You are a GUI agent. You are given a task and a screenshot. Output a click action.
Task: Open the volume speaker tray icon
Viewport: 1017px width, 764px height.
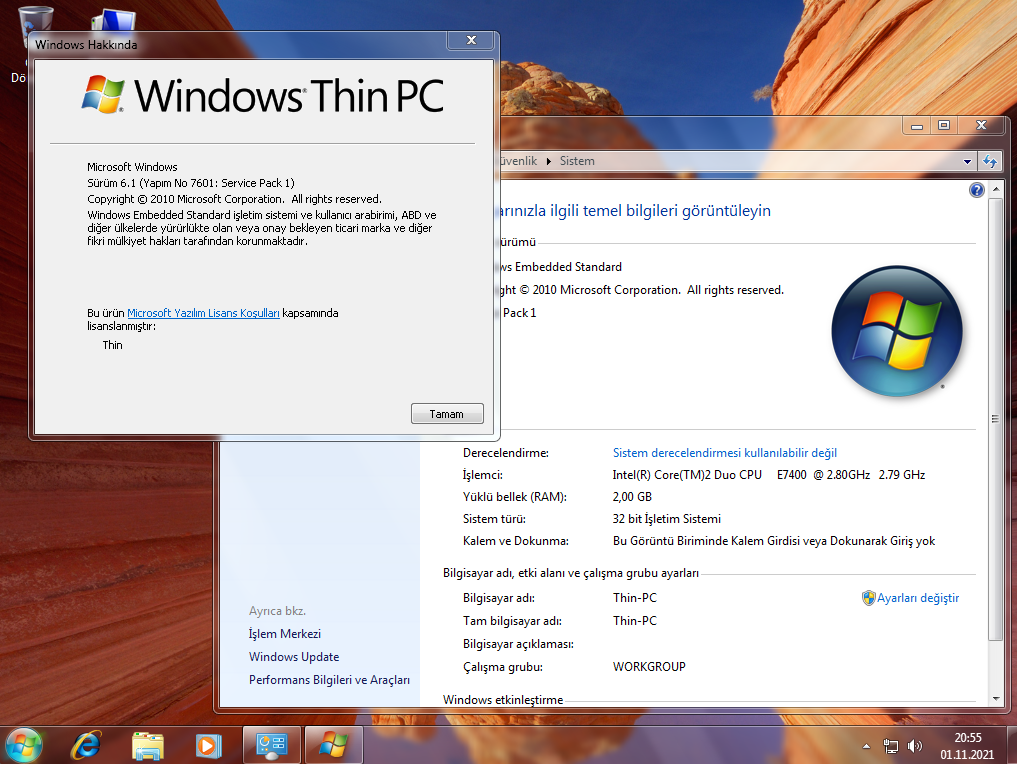pos(915,746)
